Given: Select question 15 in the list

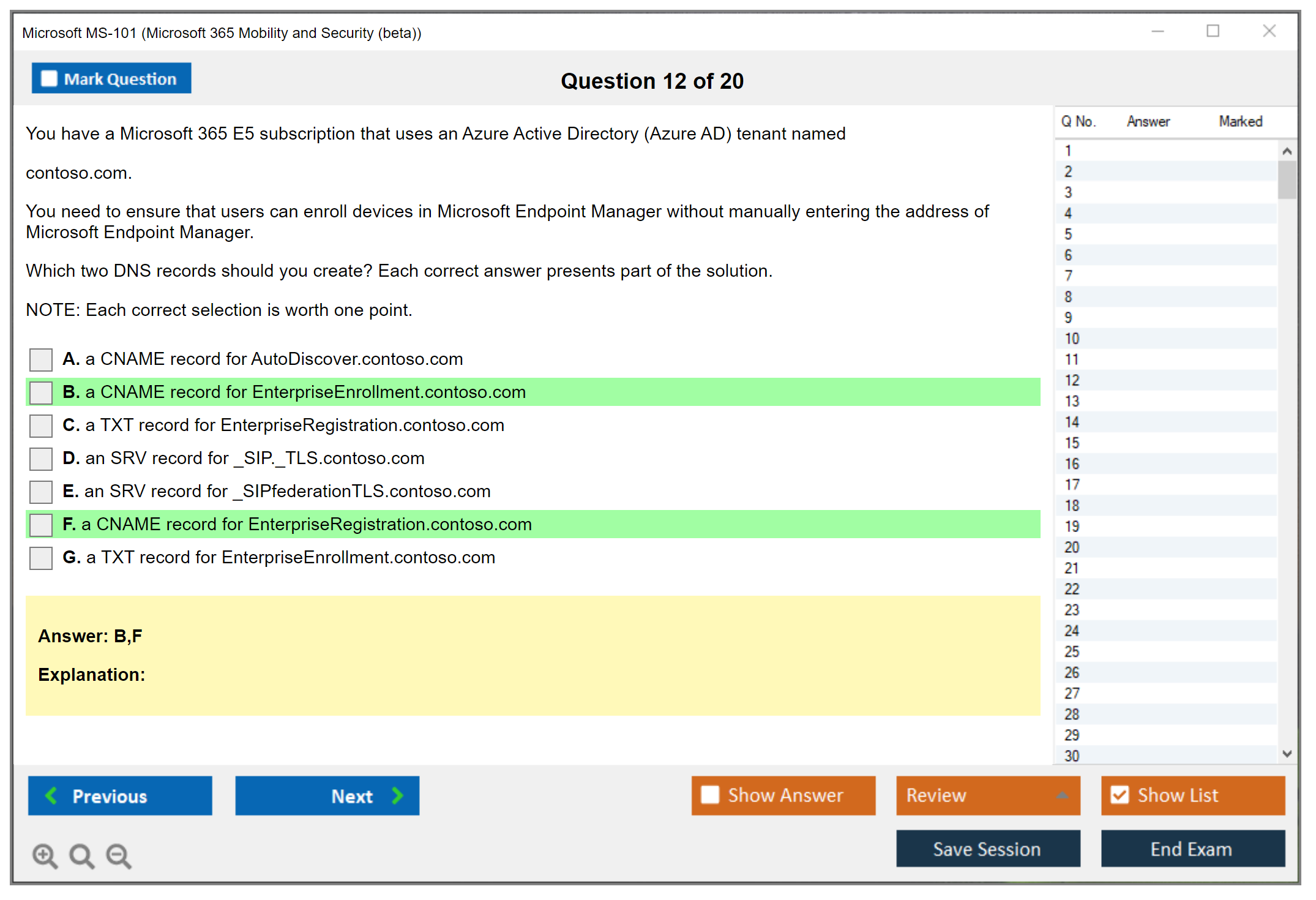Looking at the screenshot, I should (x=1072, y=443).
